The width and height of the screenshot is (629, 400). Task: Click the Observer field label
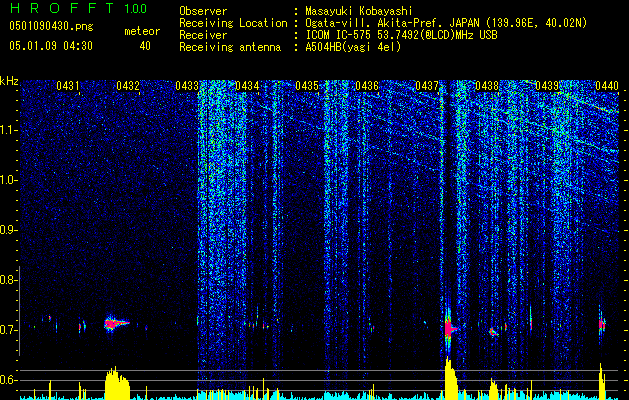(203, 11)
